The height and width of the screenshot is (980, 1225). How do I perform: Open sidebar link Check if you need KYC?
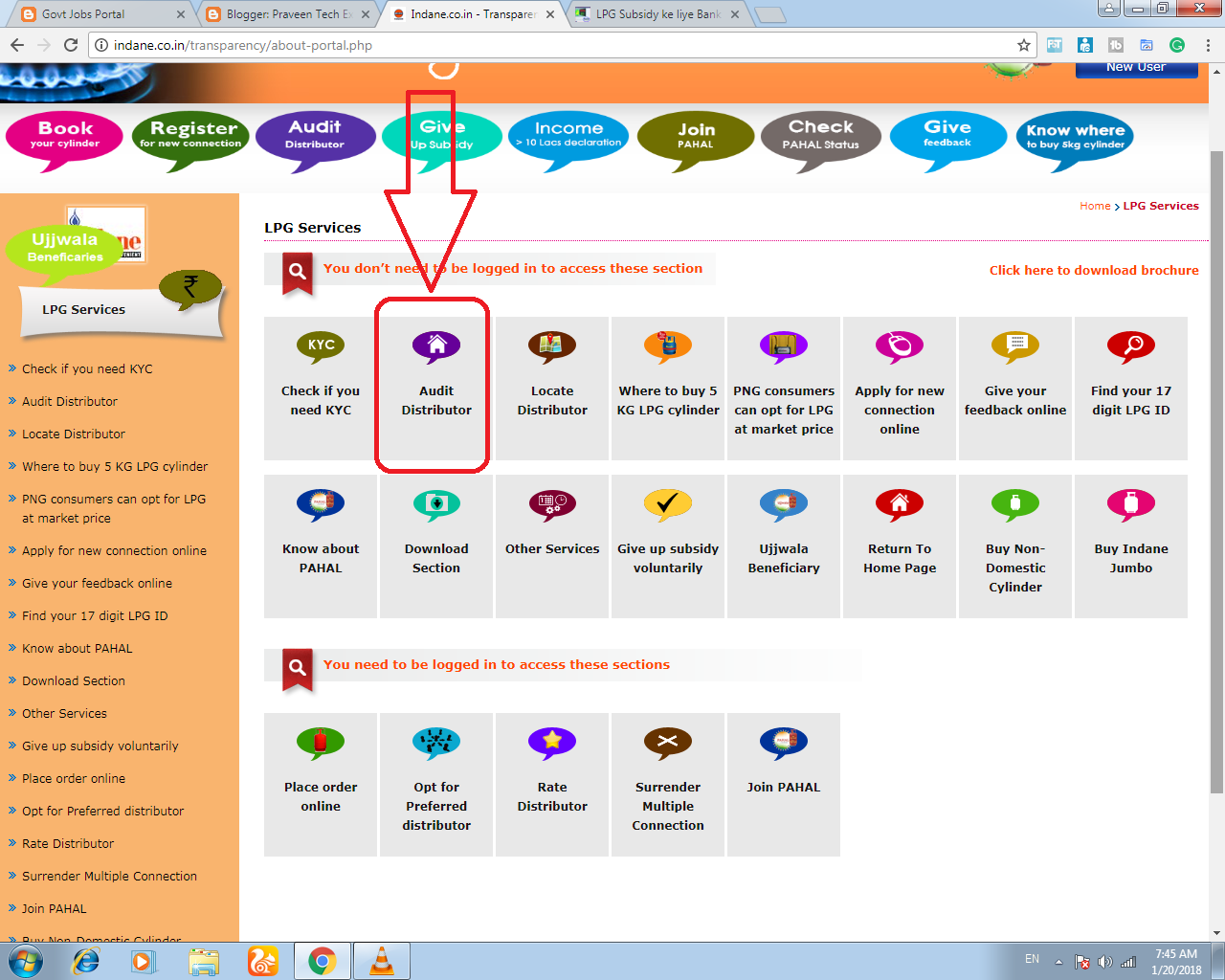pyautogui.click(x=87, y=368)
